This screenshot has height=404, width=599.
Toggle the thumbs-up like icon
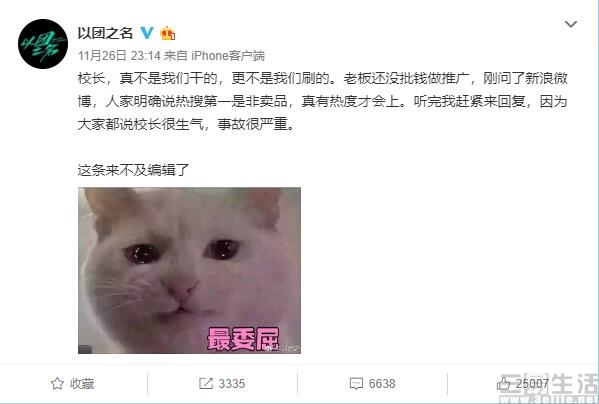[x=503, y=383]
